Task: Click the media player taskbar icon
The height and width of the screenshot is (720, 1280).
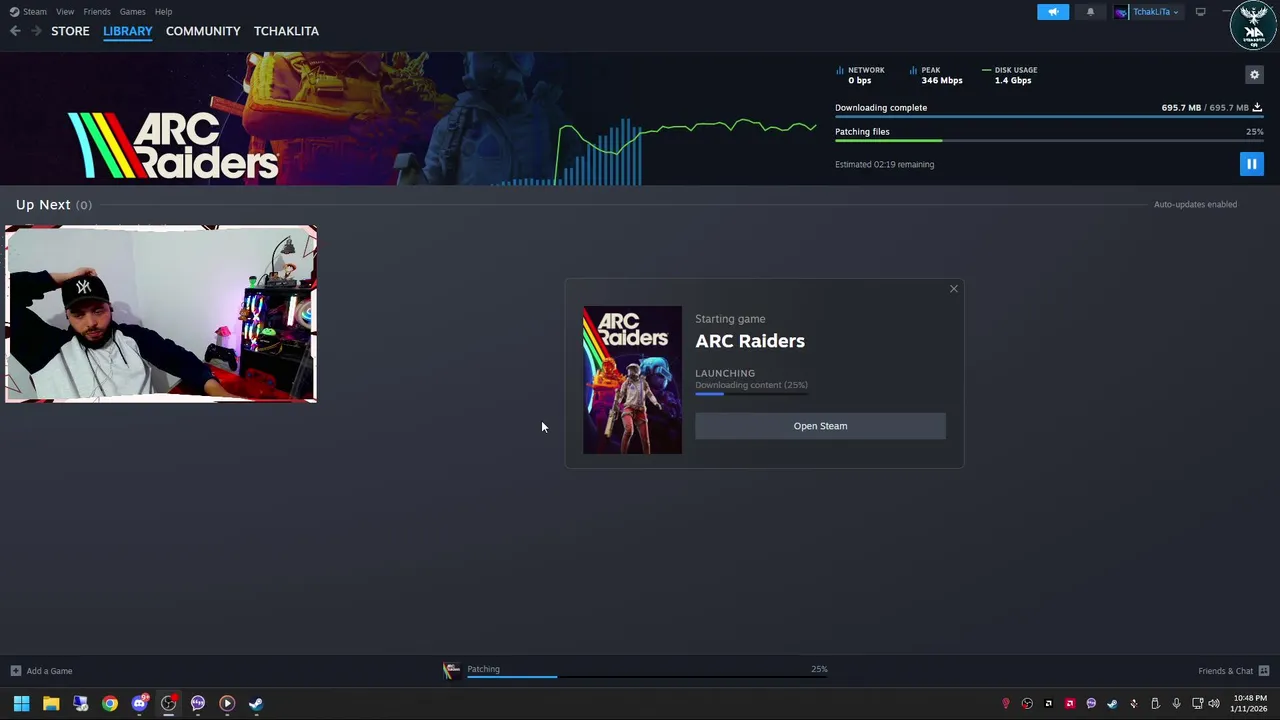Action: pyautogui.click(x=227, y=703)
